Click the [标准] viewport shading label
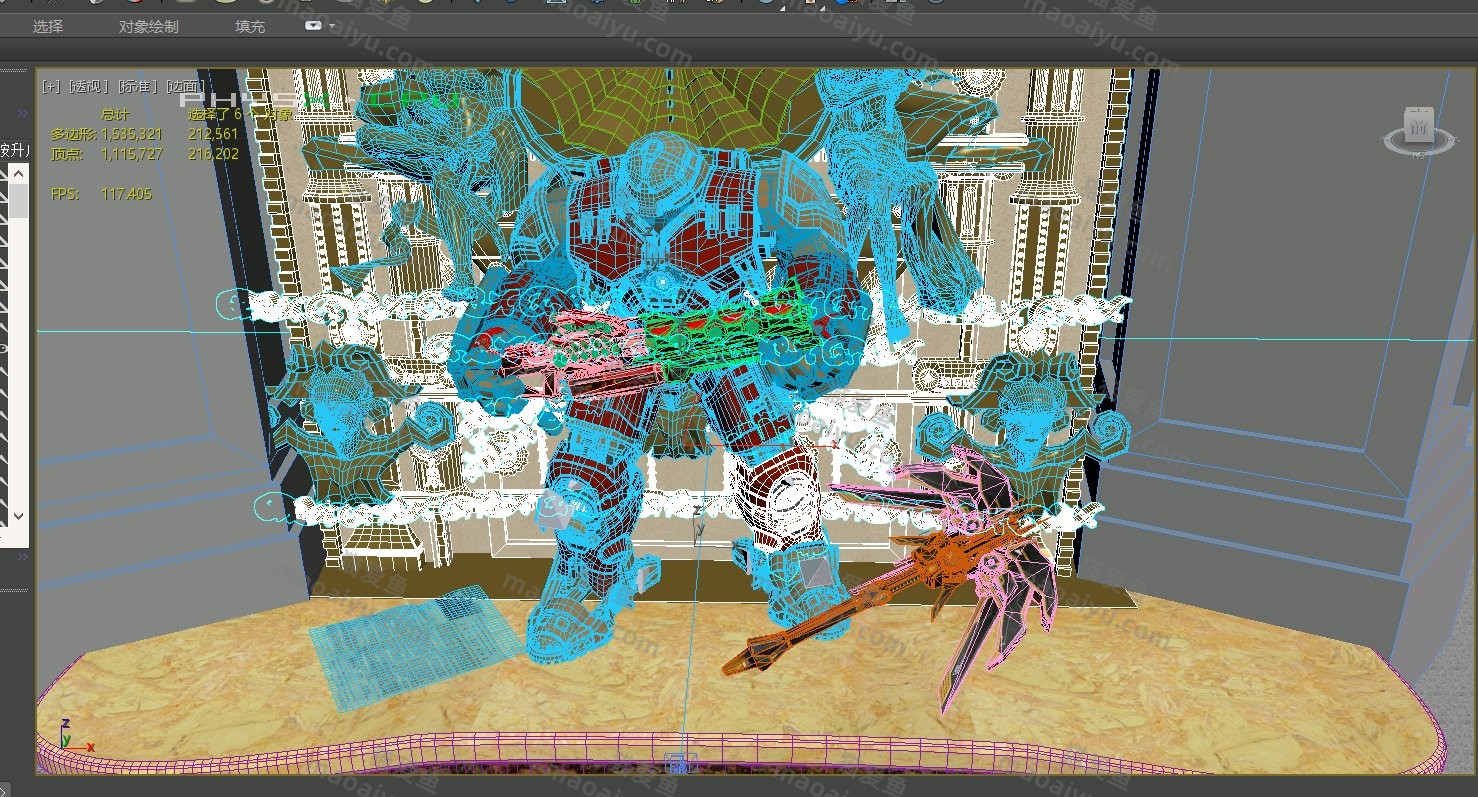This screenshot has height=797, width=1478. (139, 87)
